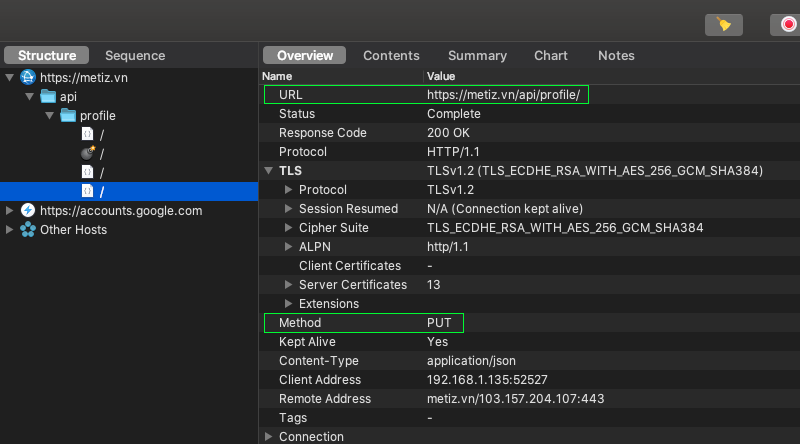Expand the Session Resumed row
800x444 pixels.
point(288,208)
